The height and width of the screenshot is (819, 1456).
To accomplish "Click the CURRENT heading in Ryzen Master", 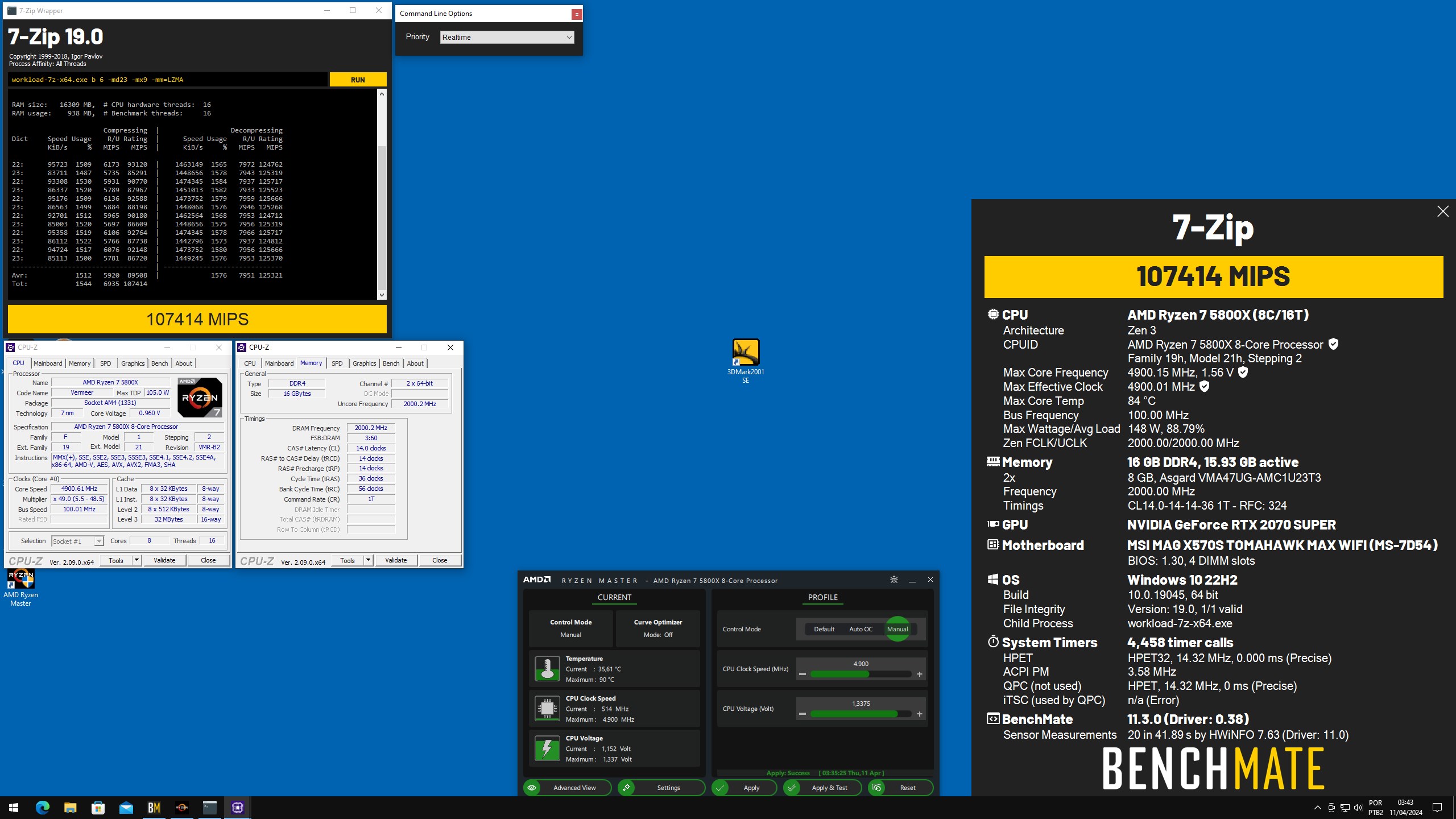I will click(614, 597).
